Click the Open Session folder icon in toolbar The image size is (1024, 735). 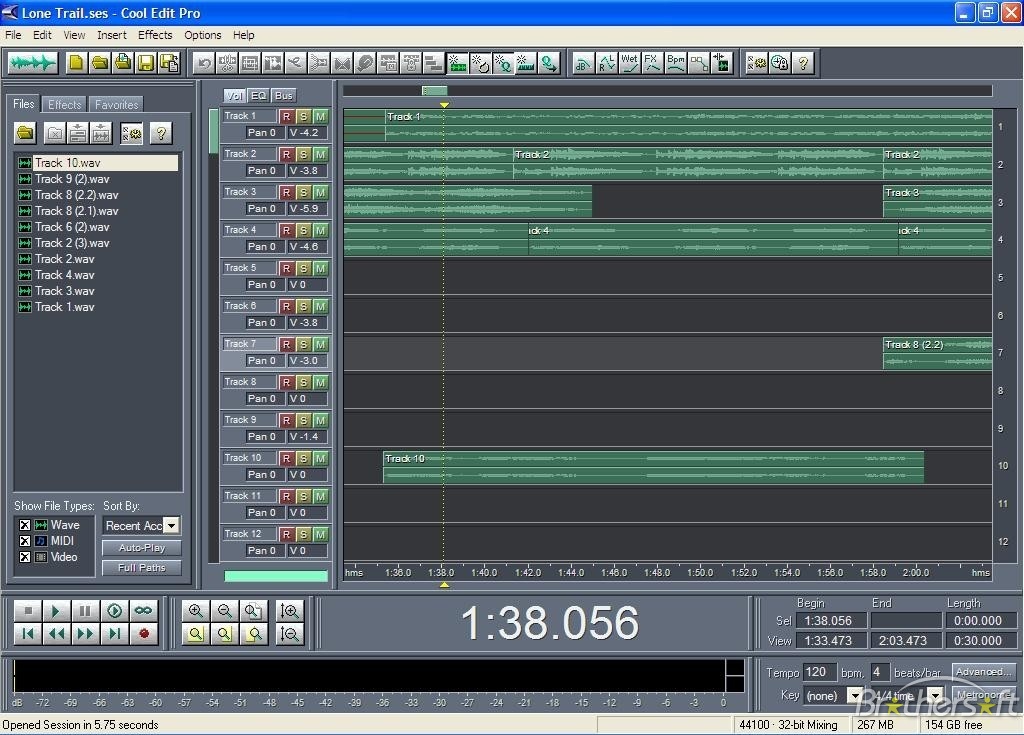point(100,63)
